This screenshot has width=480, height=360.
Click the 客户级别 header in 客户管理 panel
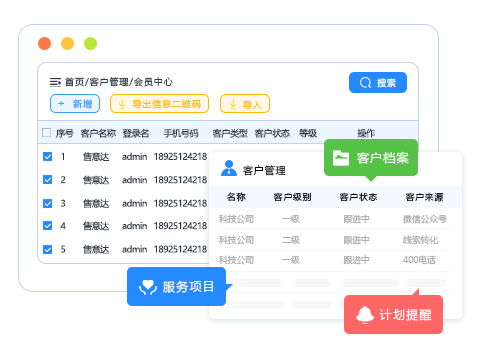tap(292, 197)
